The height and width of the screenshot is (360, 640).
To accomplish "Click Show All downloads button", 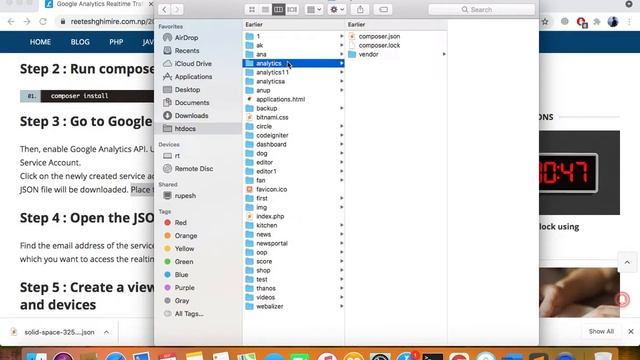I will [601, 331].
